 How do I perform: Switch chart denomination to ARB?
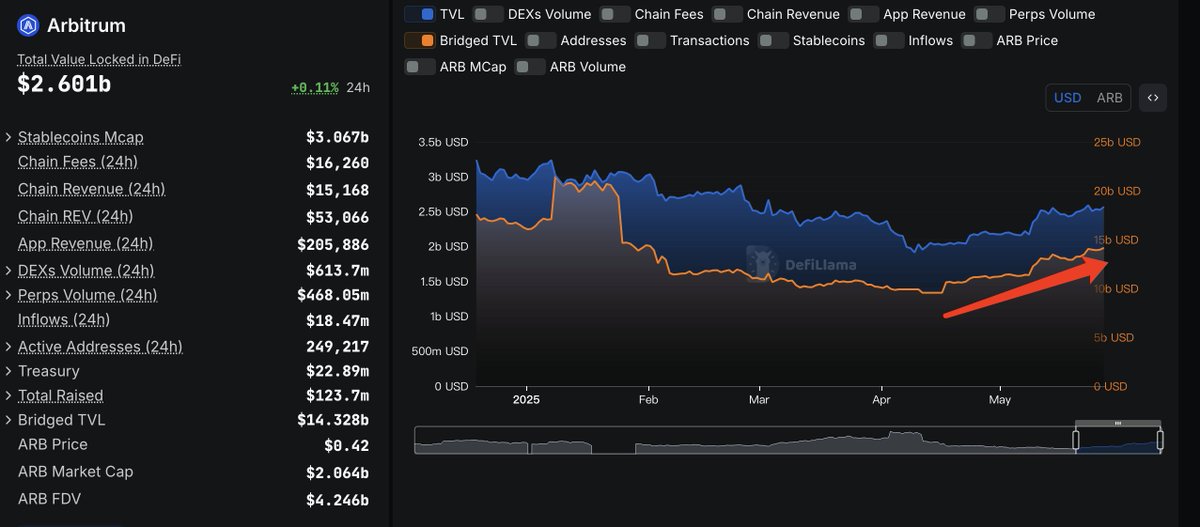pos(1110,98)
